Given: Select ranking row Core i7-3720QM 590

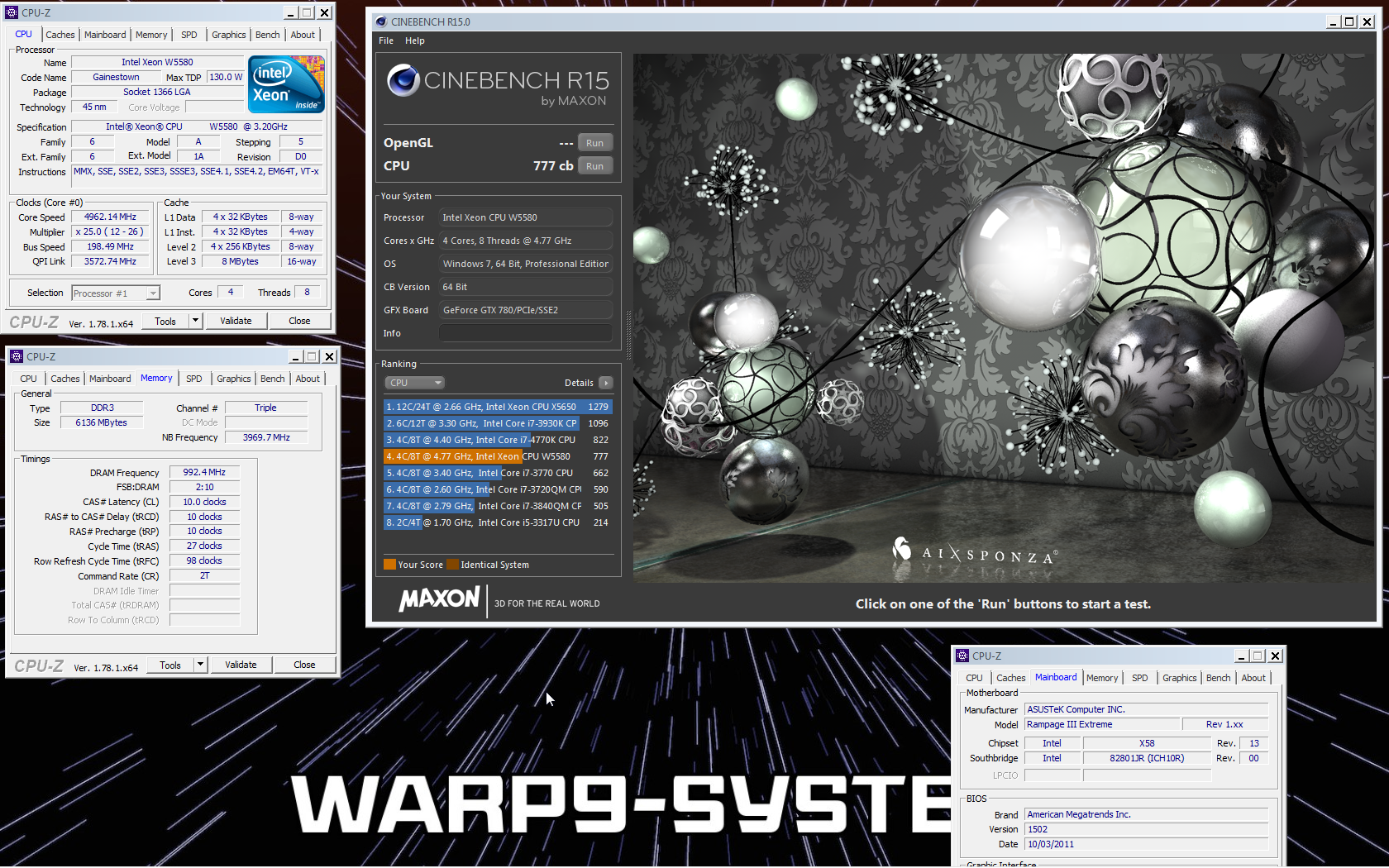Looking at the screenshot, I should click(498, 489).
